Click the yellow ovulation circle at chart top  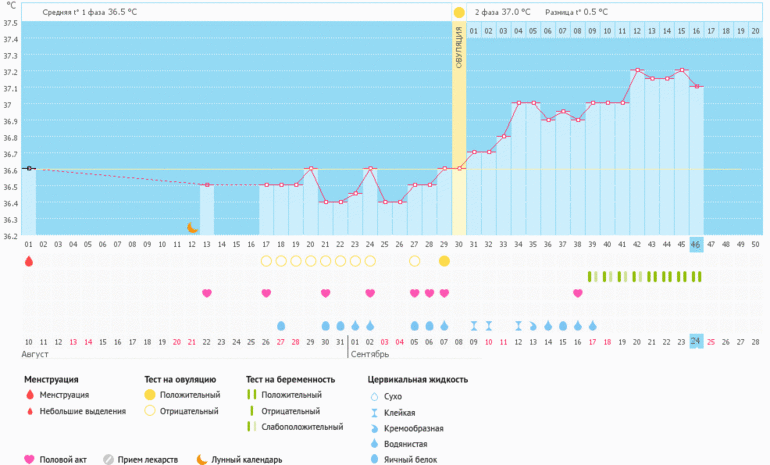point(459,12)
